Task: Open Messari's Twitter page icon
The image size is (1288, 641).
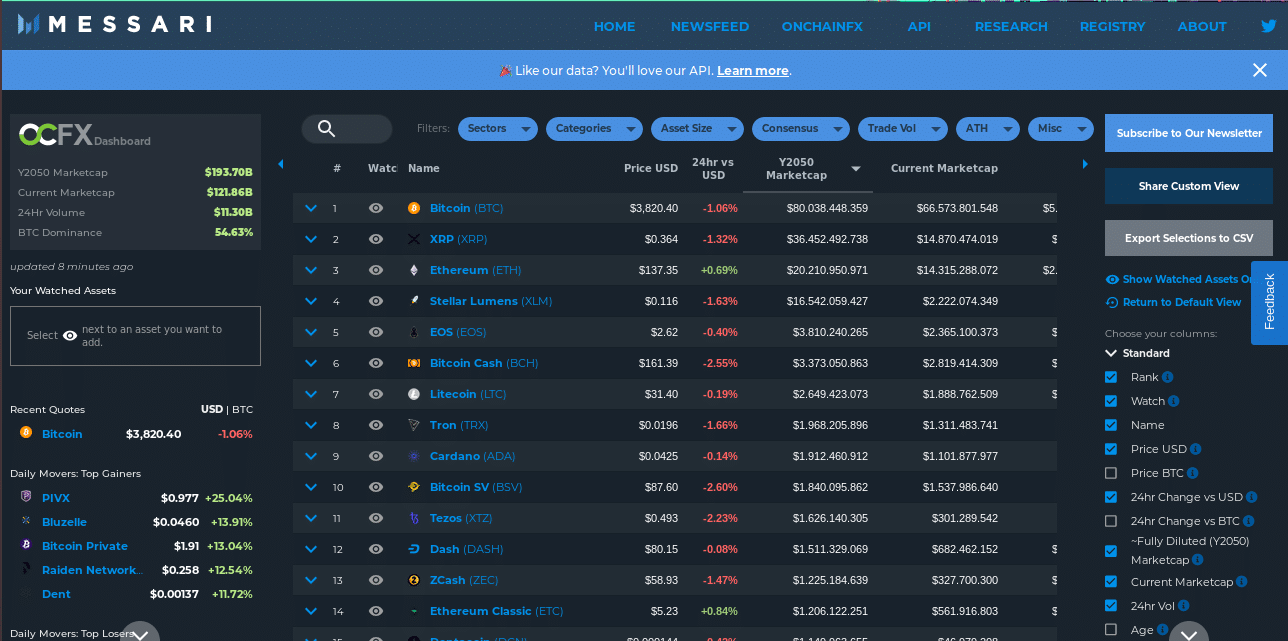Action: click(1268, 26)
